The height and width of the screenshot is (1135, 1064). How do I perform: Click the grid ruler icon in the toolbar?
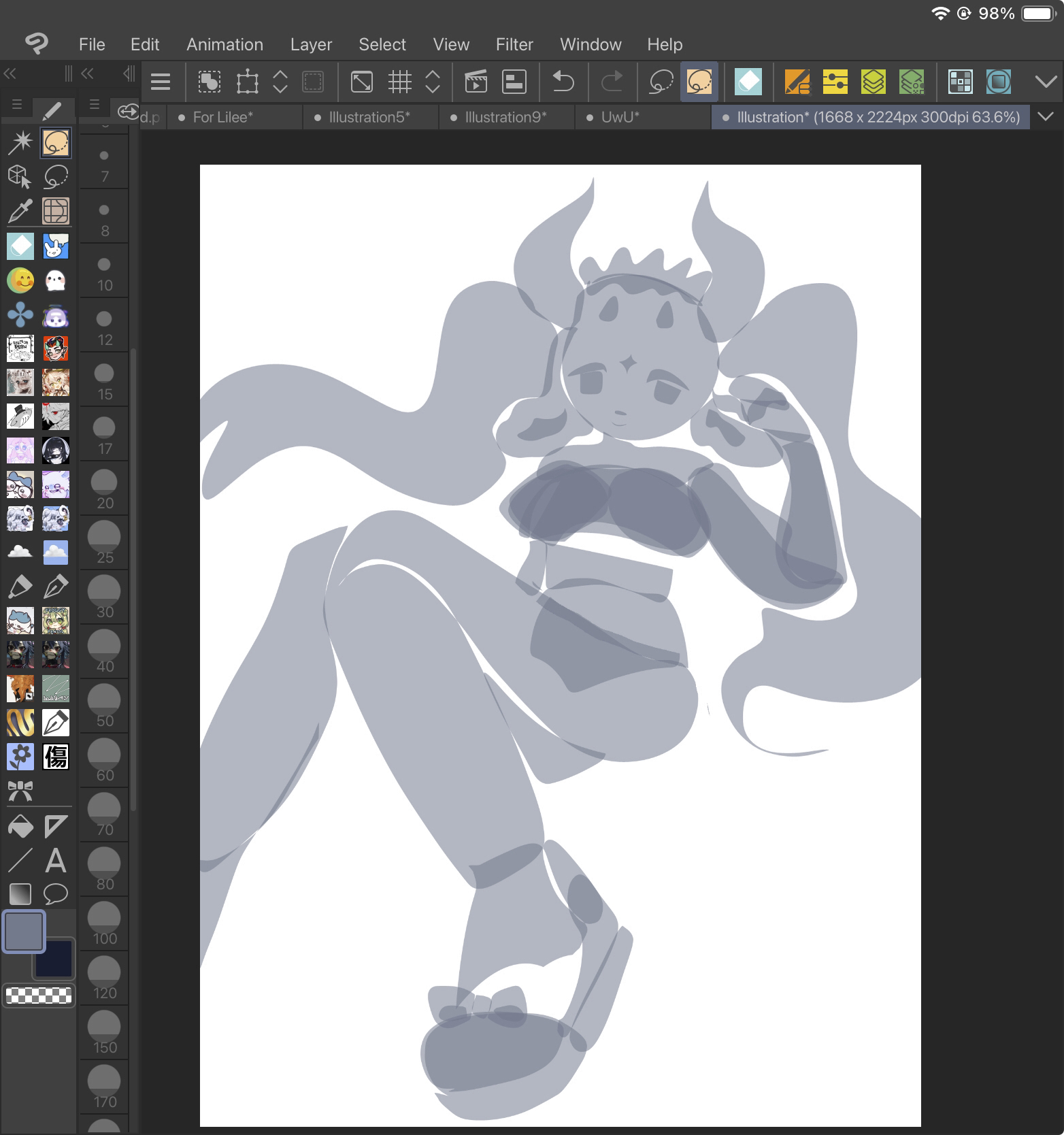click(399, 82)
